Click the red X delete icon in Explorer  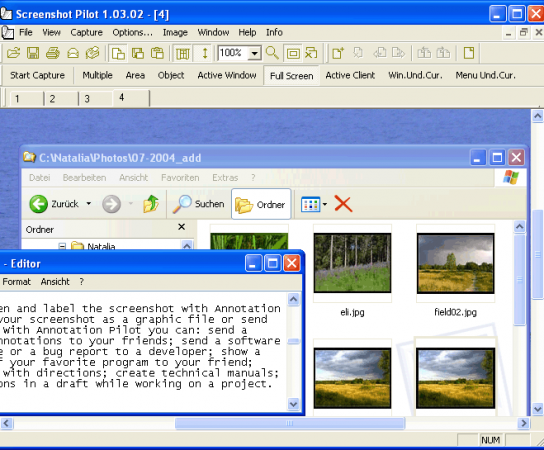[343, 204]
